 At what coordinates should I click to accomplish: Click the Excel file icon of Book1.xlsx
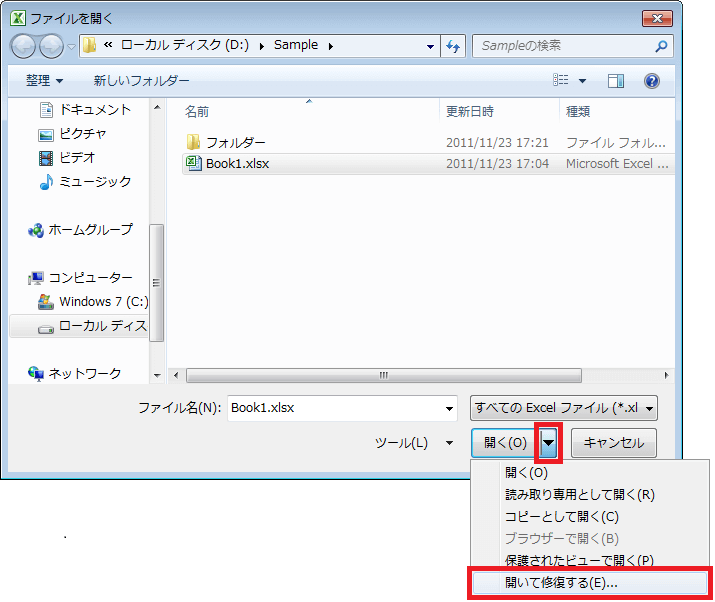pos(194,163)
